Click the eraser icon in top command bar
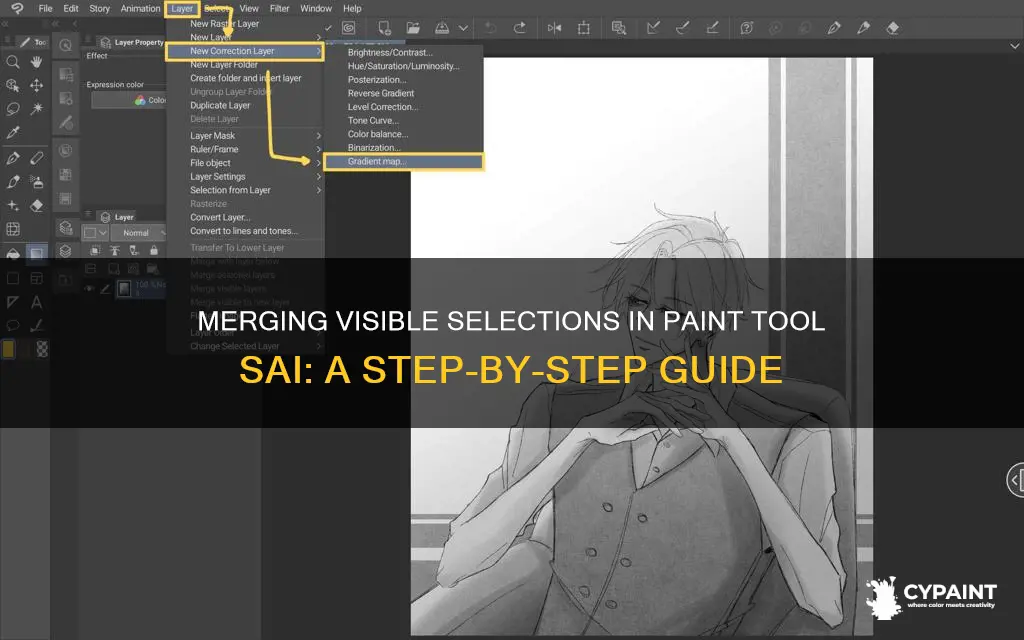 pos(893,28)
